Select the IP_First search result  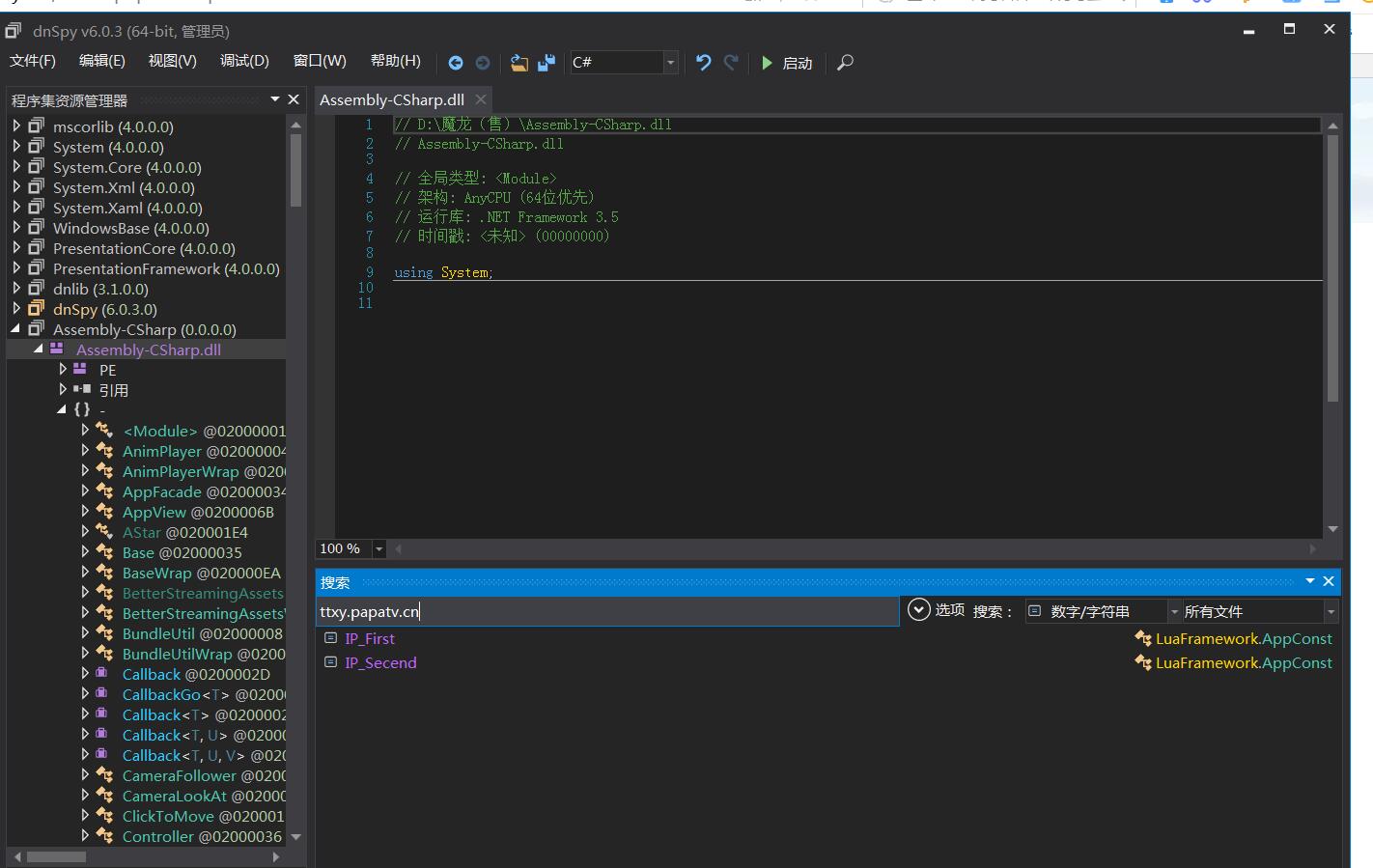click(x=370, y=638)
